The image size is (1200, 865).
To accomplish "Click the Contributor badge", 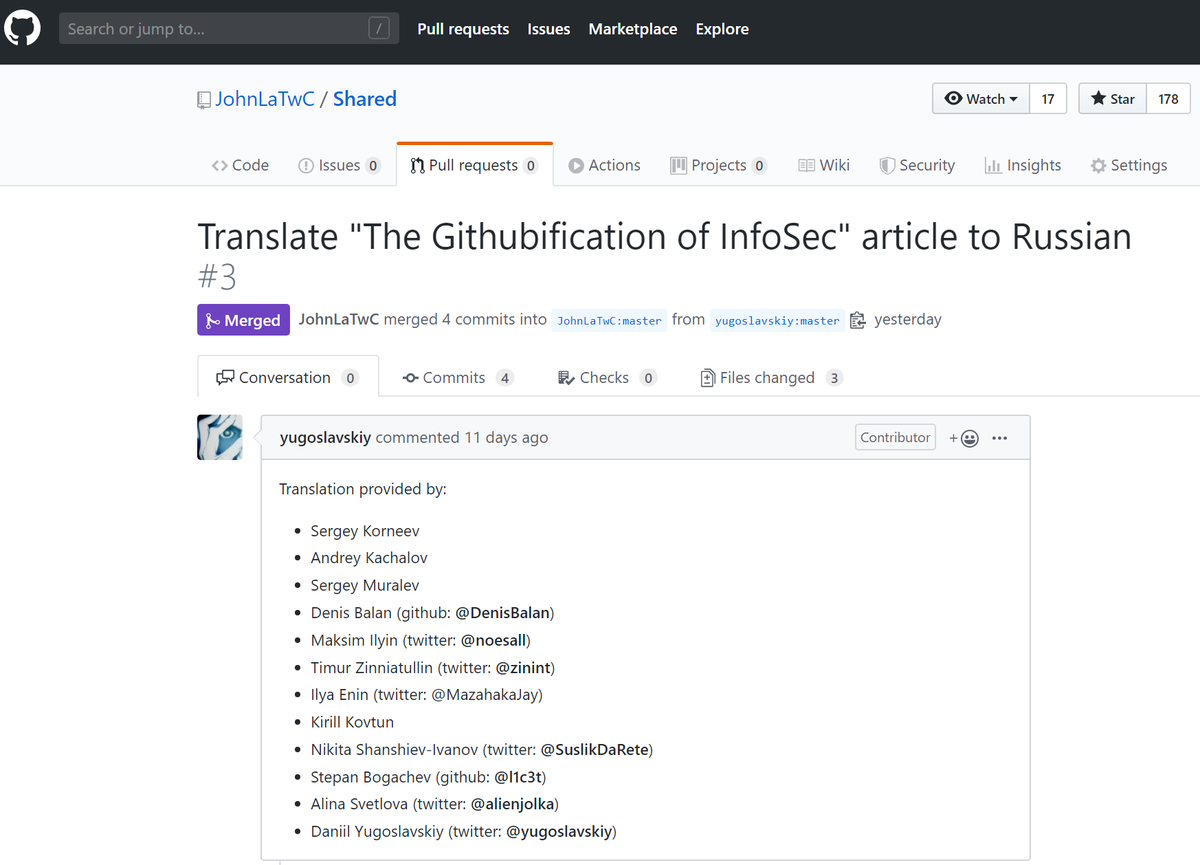I will 895,437.
